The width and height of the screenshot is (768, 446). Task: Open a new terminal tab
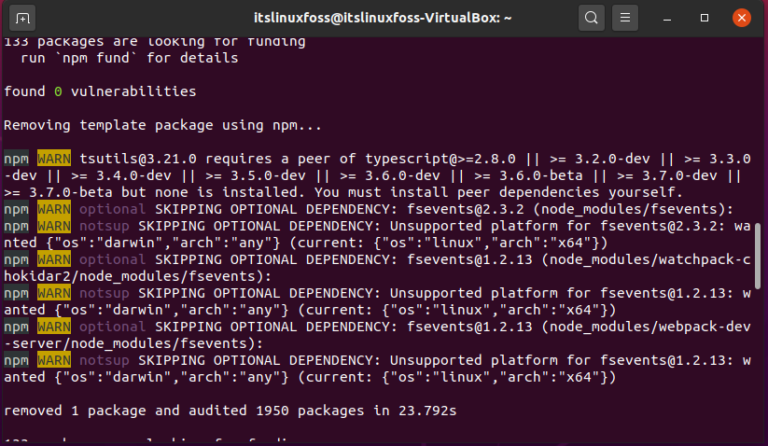click(22, 17)
